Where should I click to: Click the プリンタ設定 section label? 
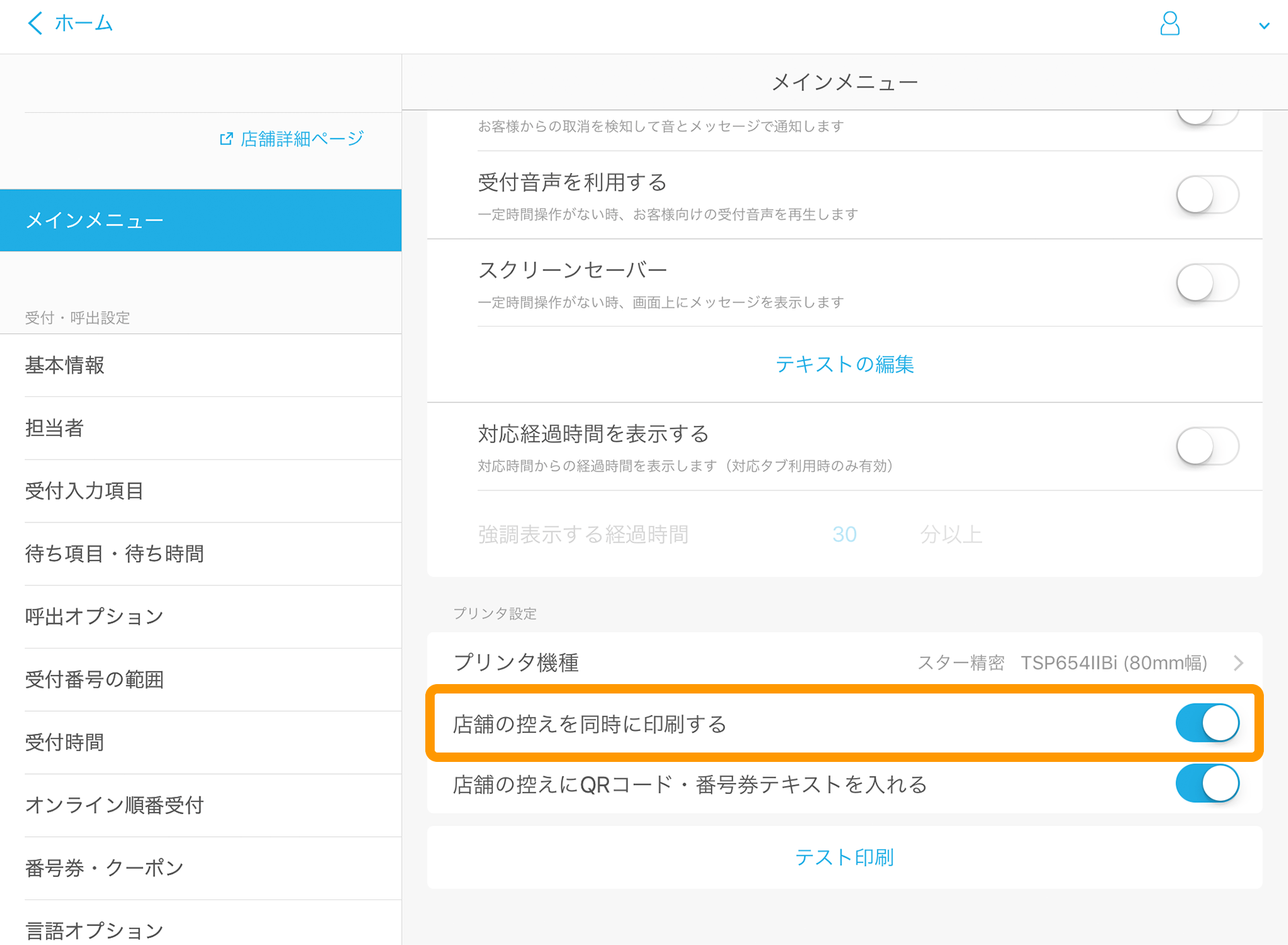(495, 614)
